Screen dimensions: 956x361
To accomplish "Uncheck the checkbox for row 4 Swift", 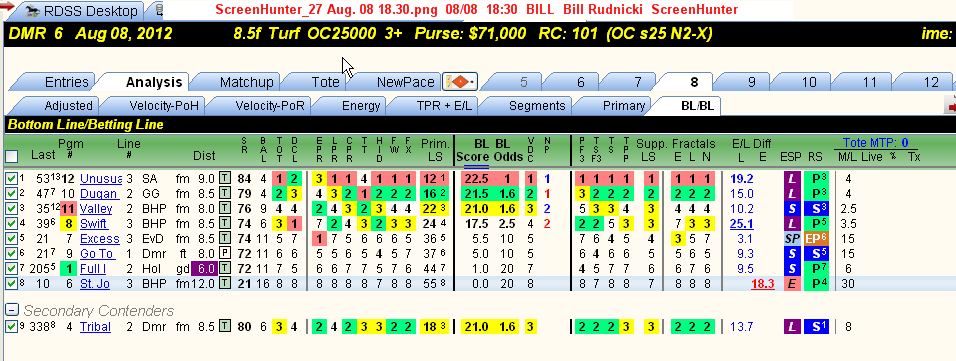I will click(x=11, y=224).
